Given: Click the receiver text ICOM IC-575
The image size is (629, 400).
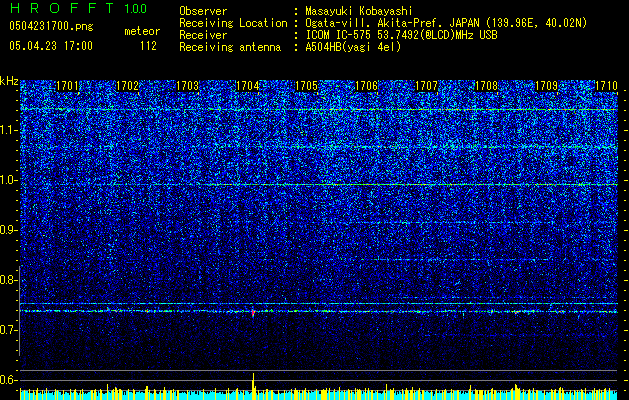Looking at the screenshot, I should point(339,35).
